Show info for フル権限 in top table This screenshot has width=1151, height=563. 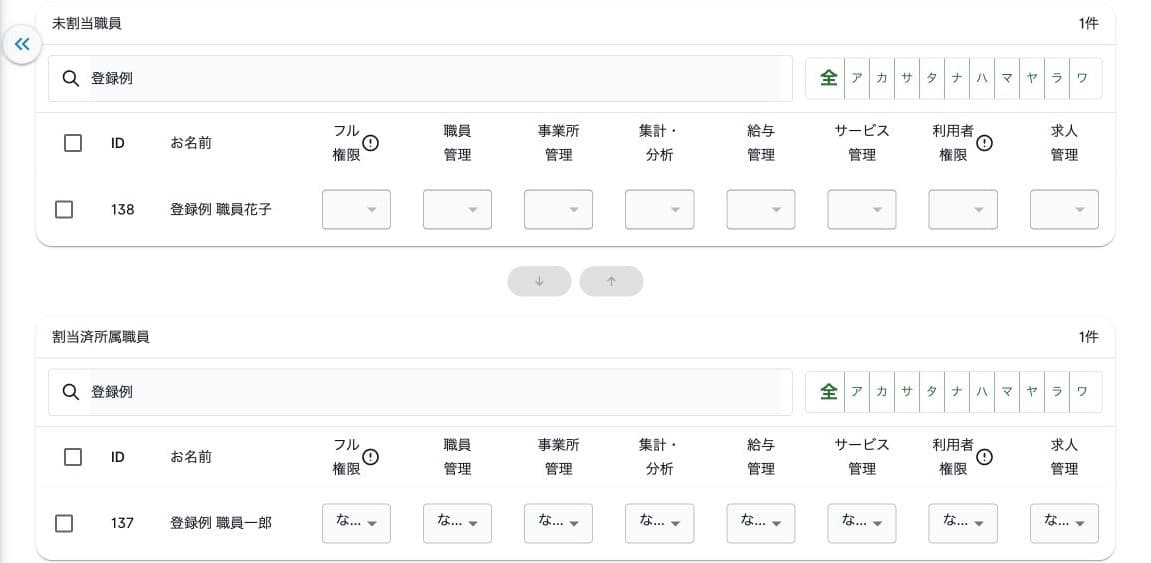(x=371, y=143)
